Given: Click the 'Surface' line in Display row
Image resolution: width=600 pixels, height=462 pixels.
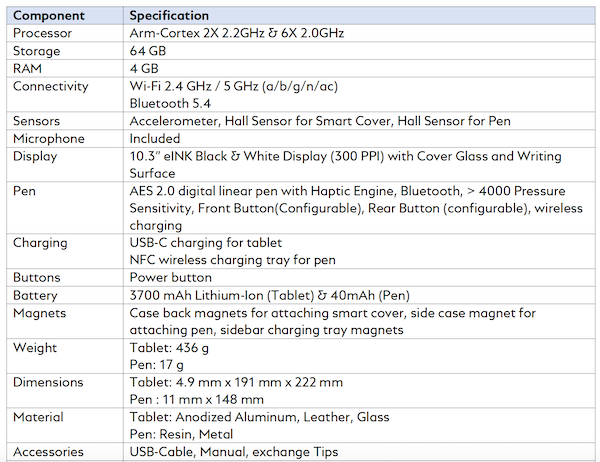Looking at the screenshot, I should tap(152, 173).
